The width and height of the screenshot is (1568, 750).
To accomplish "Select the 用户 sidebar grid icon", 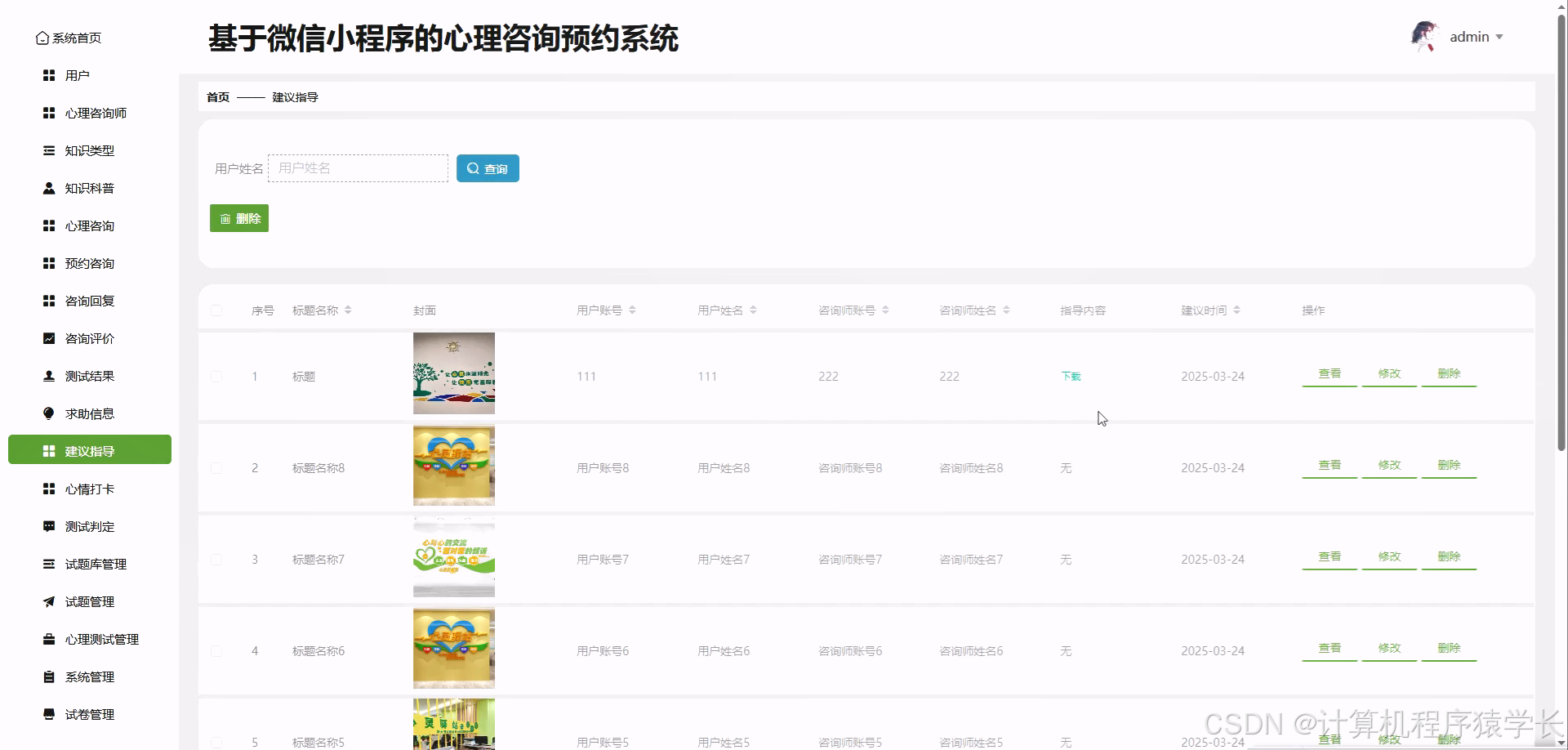I will 47,75.
